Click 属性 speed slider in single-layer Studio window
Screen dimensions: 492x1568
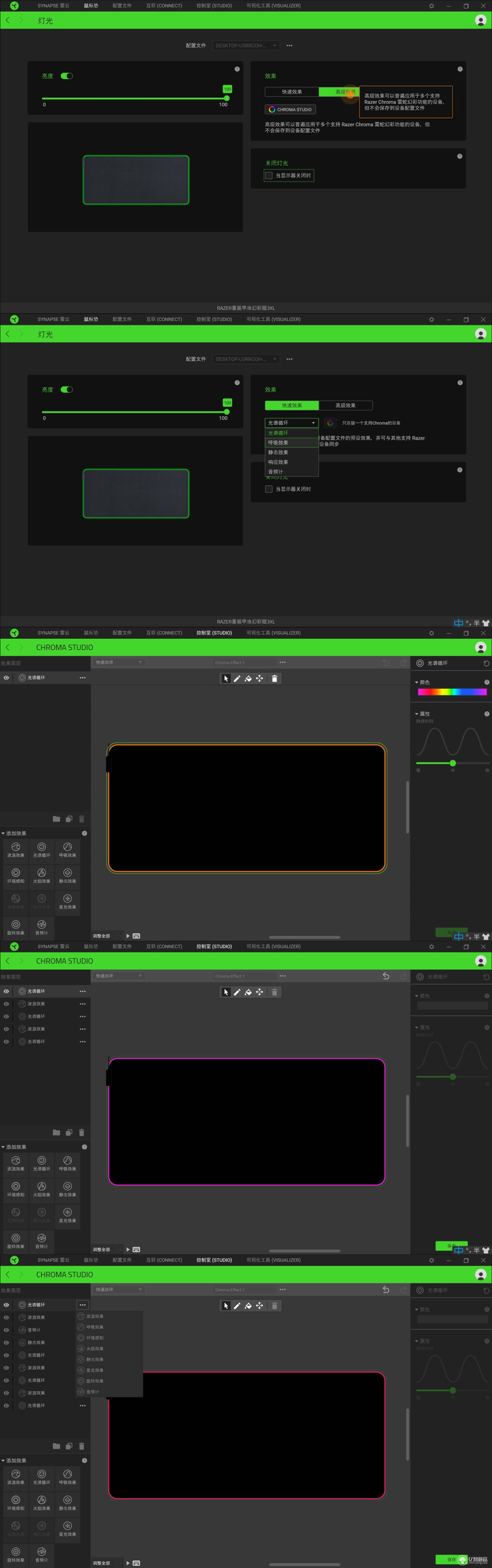[x=452, y=763]
